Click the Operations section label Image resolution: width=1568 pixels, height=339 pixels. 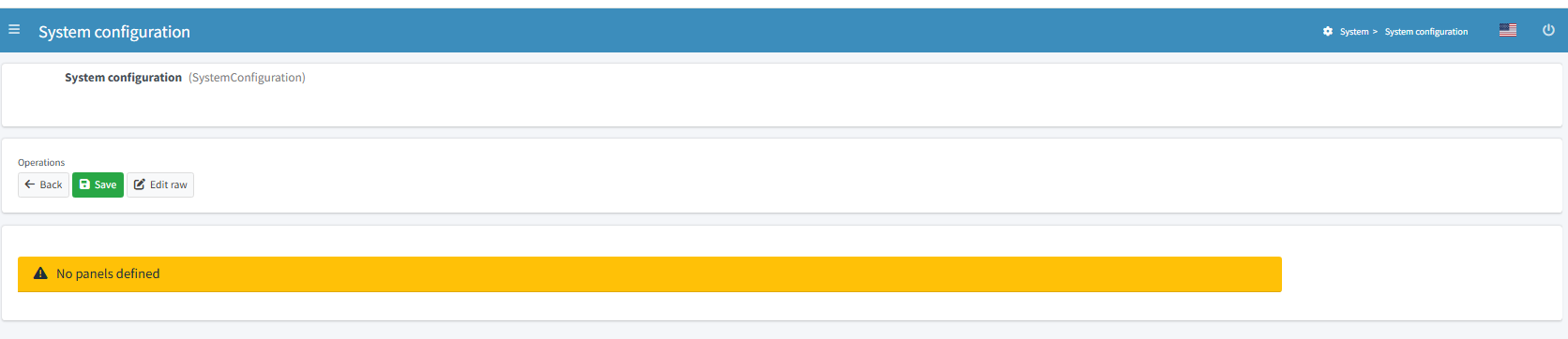pos(41,163)
